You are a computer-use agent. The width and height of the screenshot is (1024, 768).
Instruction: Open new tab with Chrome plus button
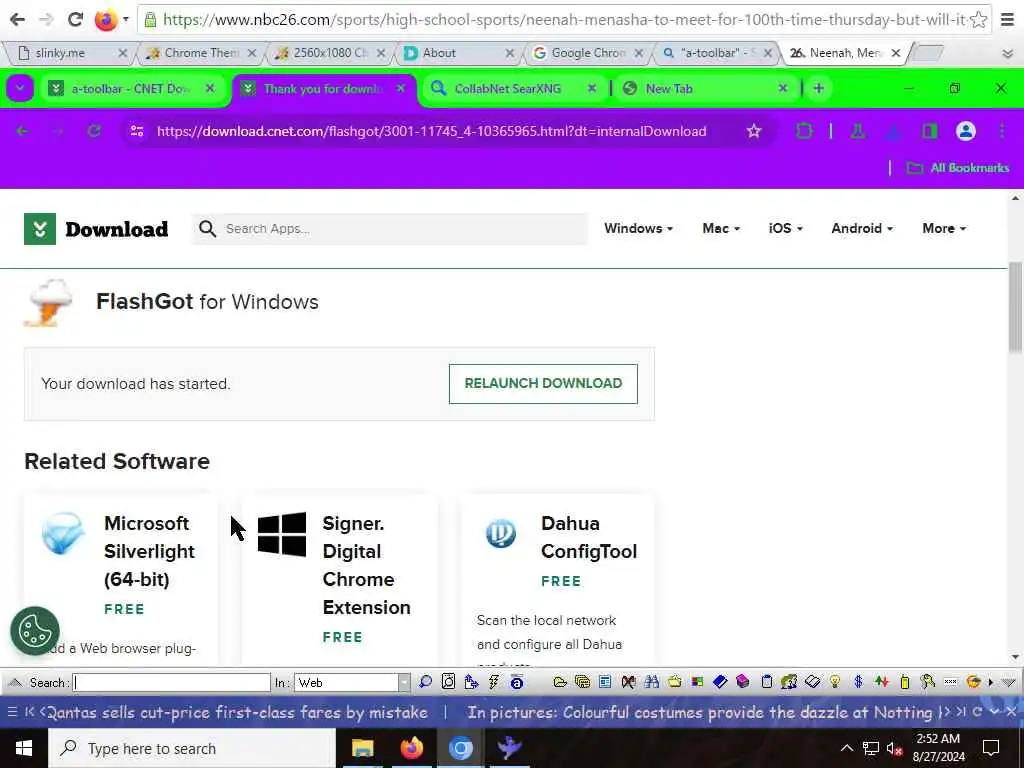(x=818, y=88)
